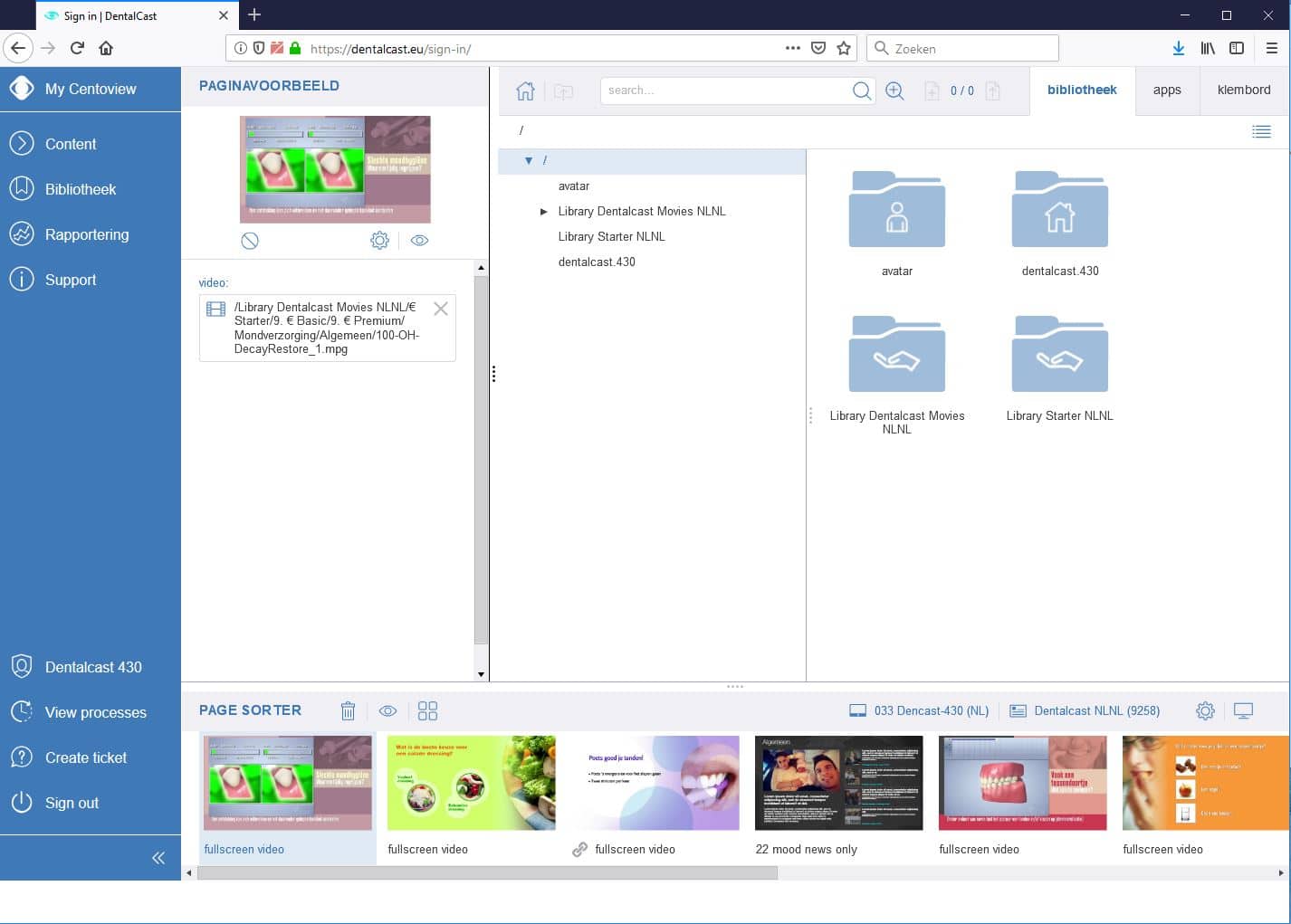The height and width of the screenshot is (924, 1291).
Task: Click the disable icon under page preview
Action: (x=250, y=241)
